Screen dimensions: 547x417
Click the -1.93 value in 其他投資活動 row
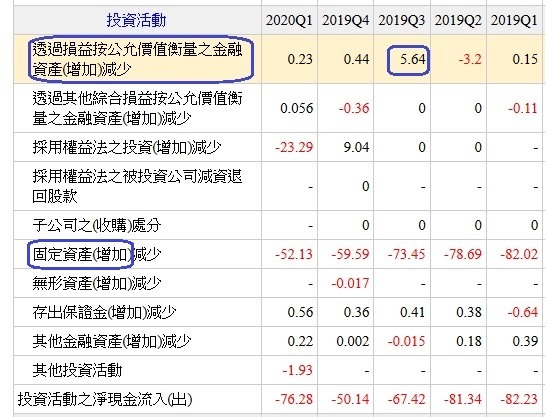[298, 370]
